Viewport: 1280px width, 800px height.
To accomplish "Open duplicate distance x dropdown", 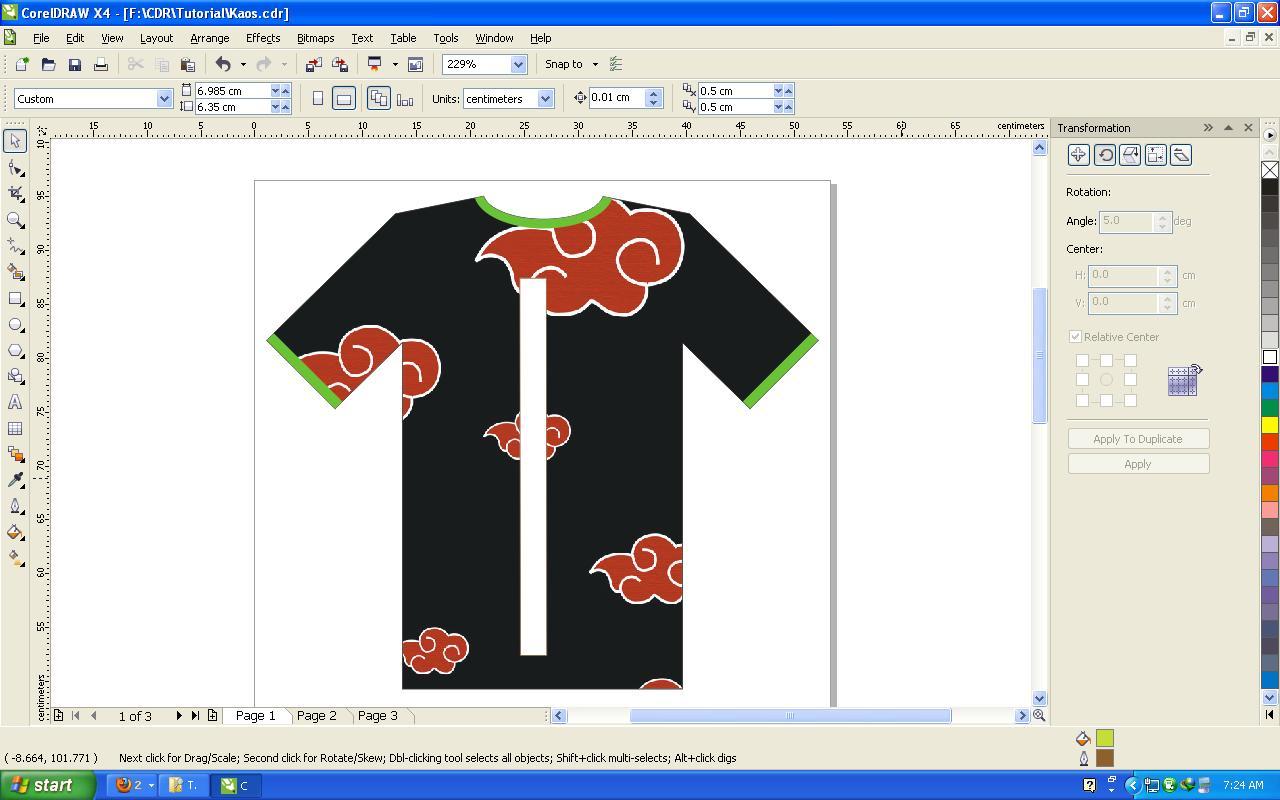I will coord(778,91).
